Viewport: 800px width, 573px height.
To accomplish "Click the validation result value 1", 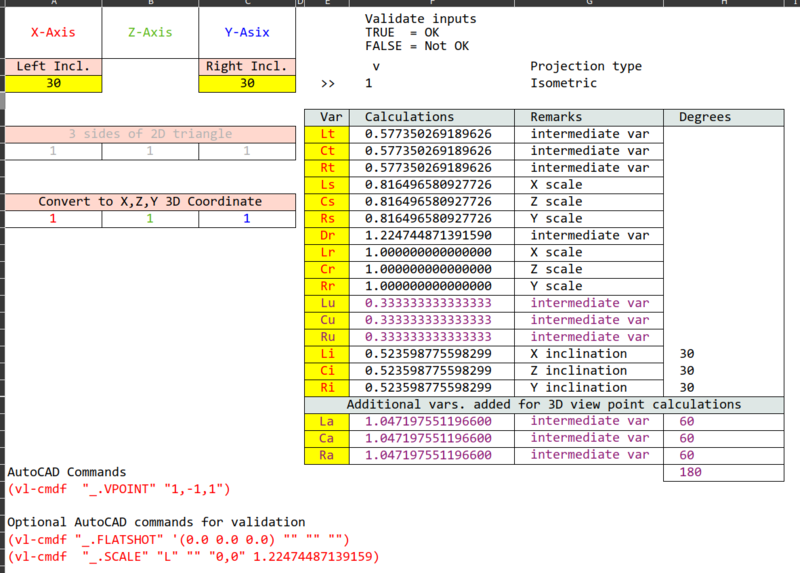I will point(368,83).
